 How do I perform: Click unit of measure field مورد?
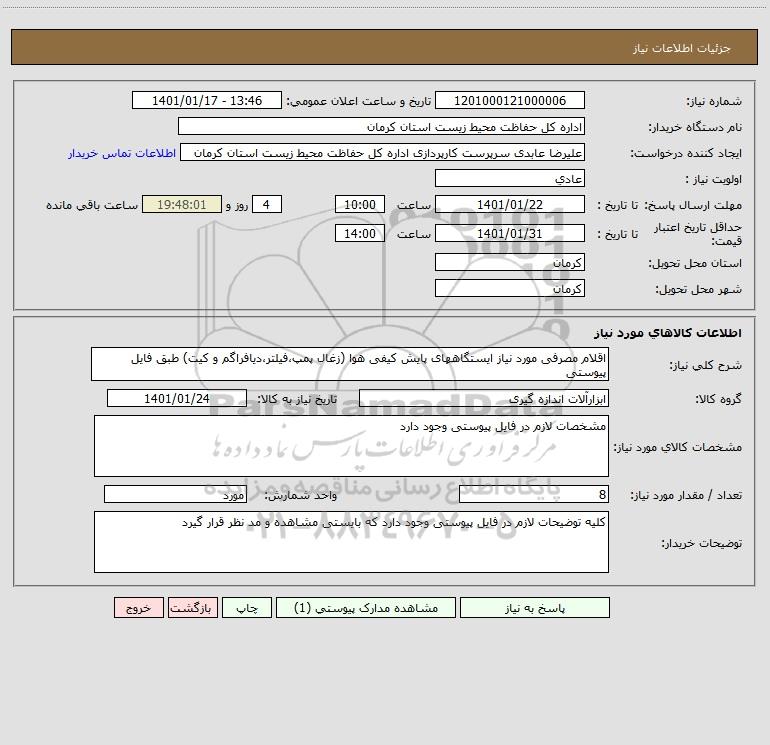point(175,495)
